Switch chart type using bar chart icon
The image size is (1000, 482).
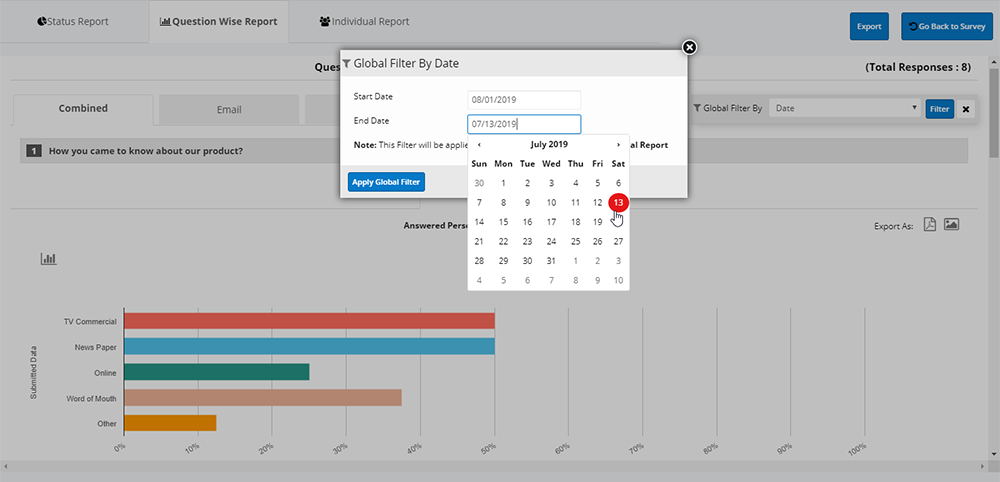pyautogui.click(x=48, y=258)
